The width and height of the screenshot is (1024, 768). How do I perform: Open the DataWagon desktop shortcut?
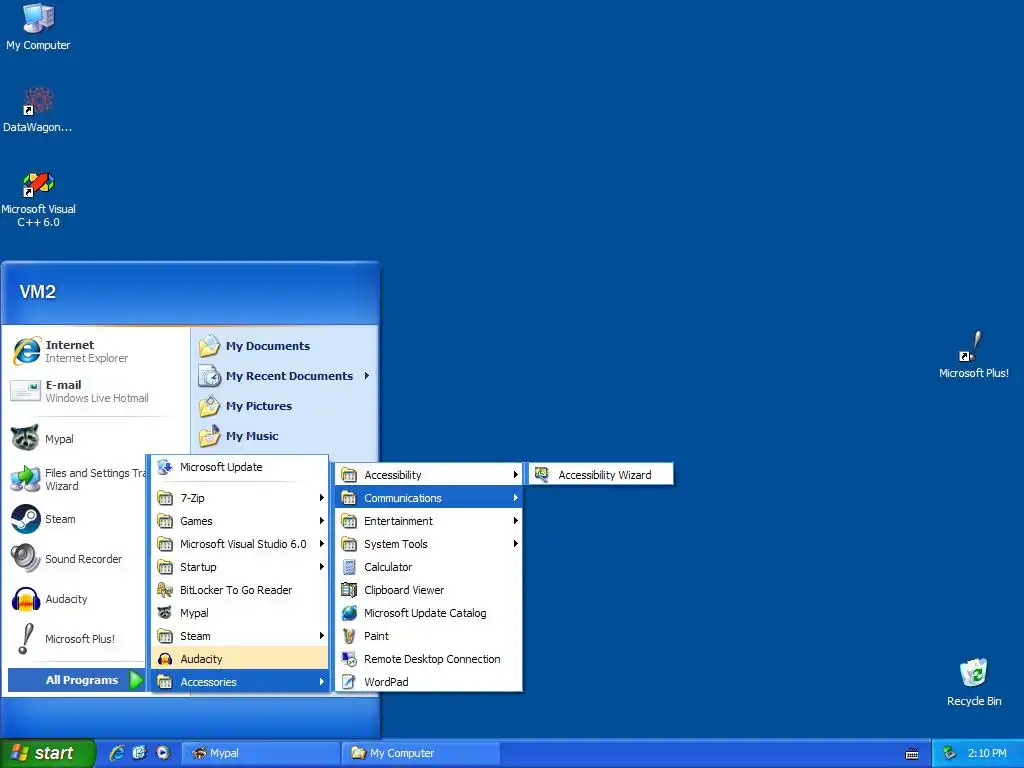point(38,110)
